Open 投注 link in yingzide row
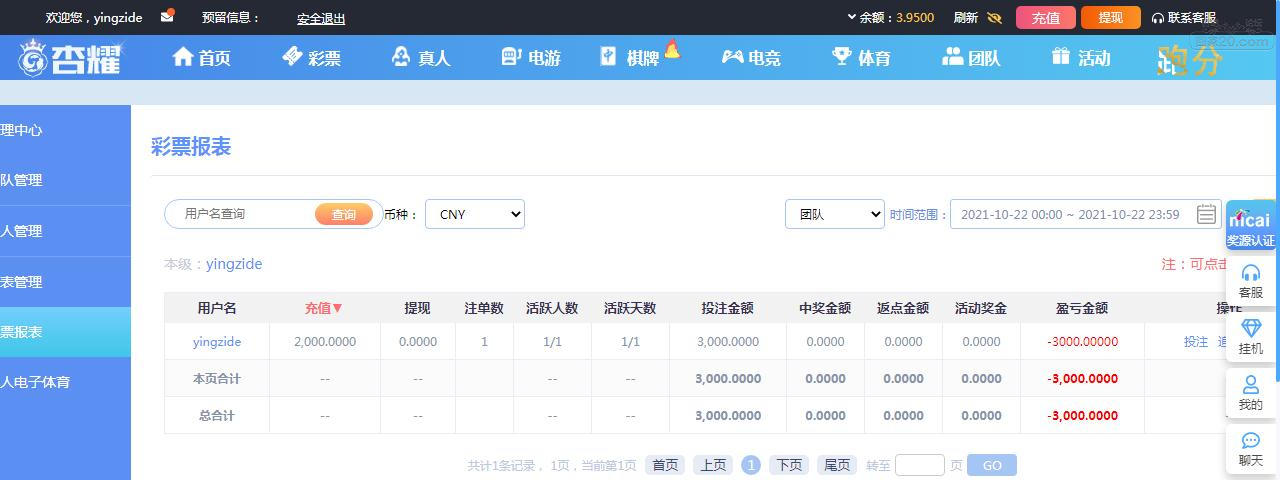The height and width of the screenshot is (480, 1280). [1196, 342]
